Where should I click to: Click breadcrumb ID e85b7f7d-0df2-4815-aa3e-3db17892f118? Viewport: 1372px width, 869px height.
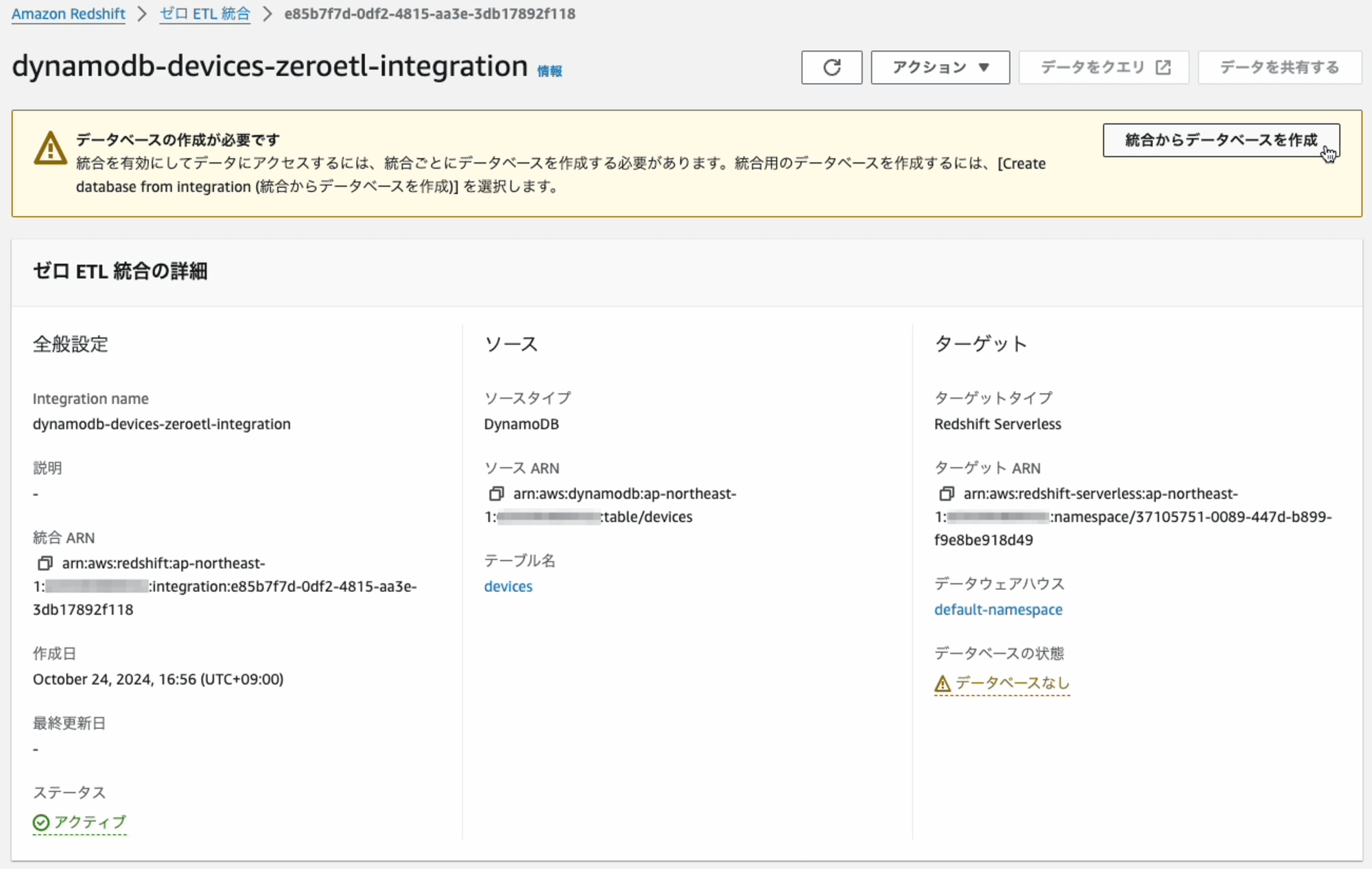click(x=430, y=14)
